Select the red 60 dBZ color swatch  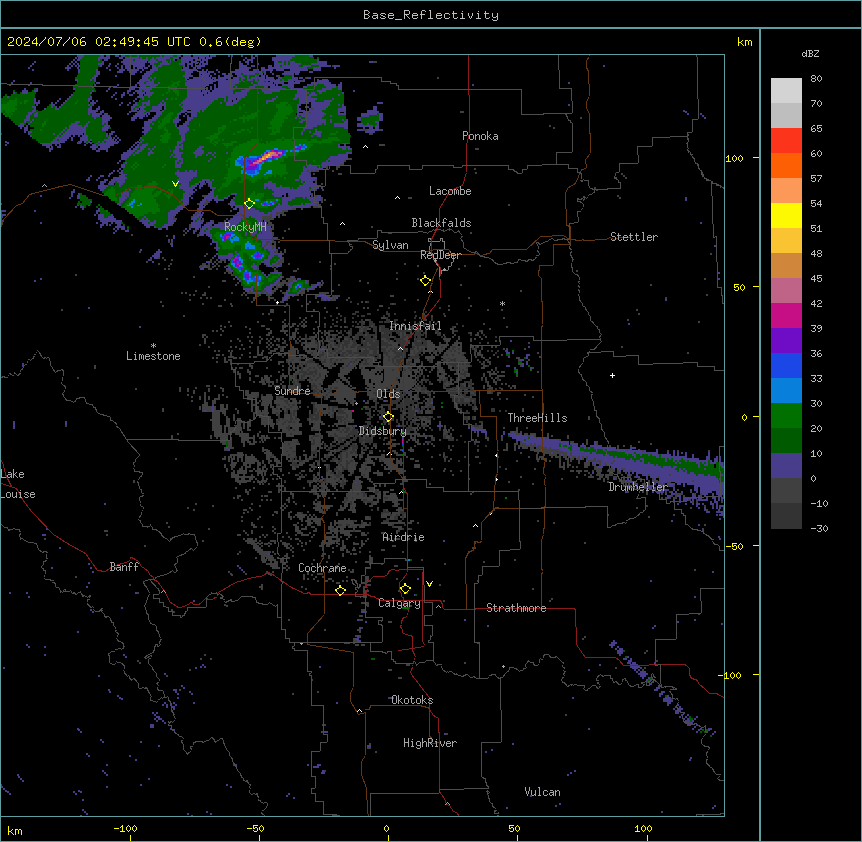click(x=786, y=141)
